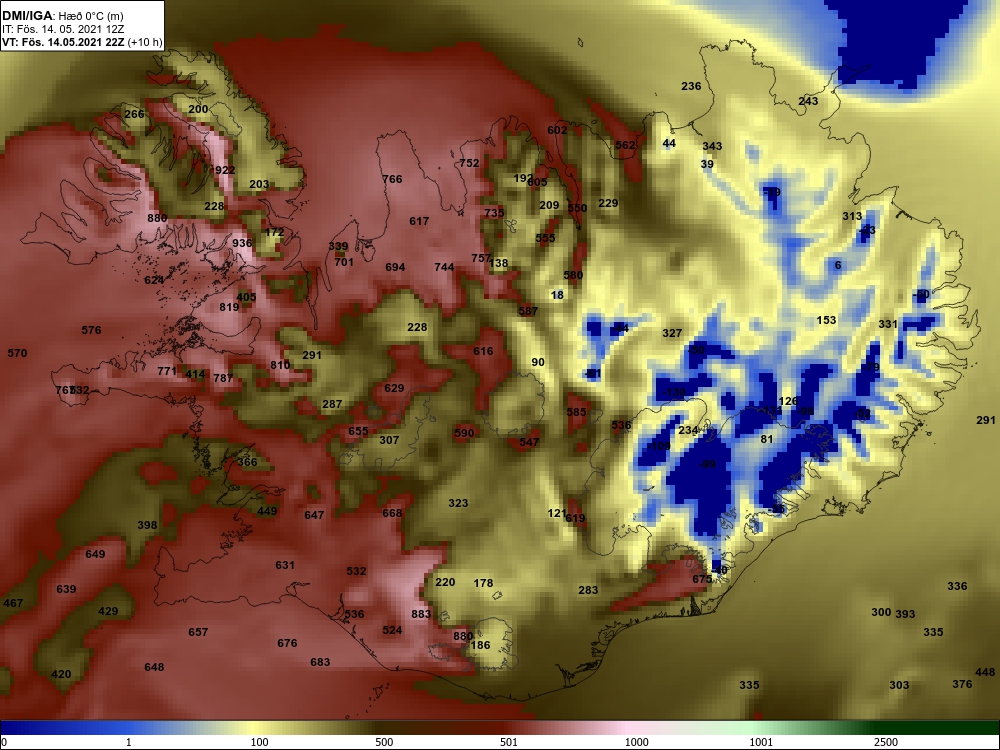
Task: Click the map value "287"
Action: tap(332, 404)
